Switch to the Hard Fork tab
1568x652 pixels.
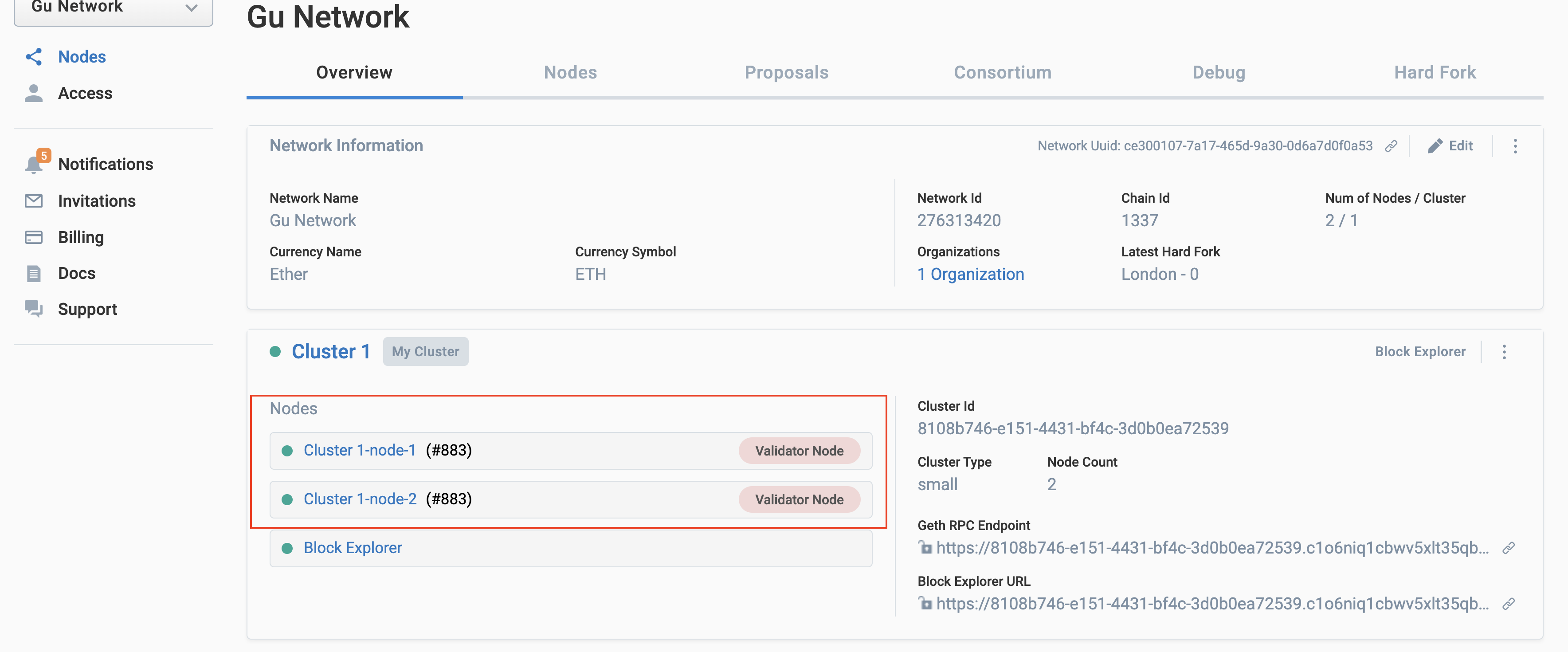click(1435, 72)
